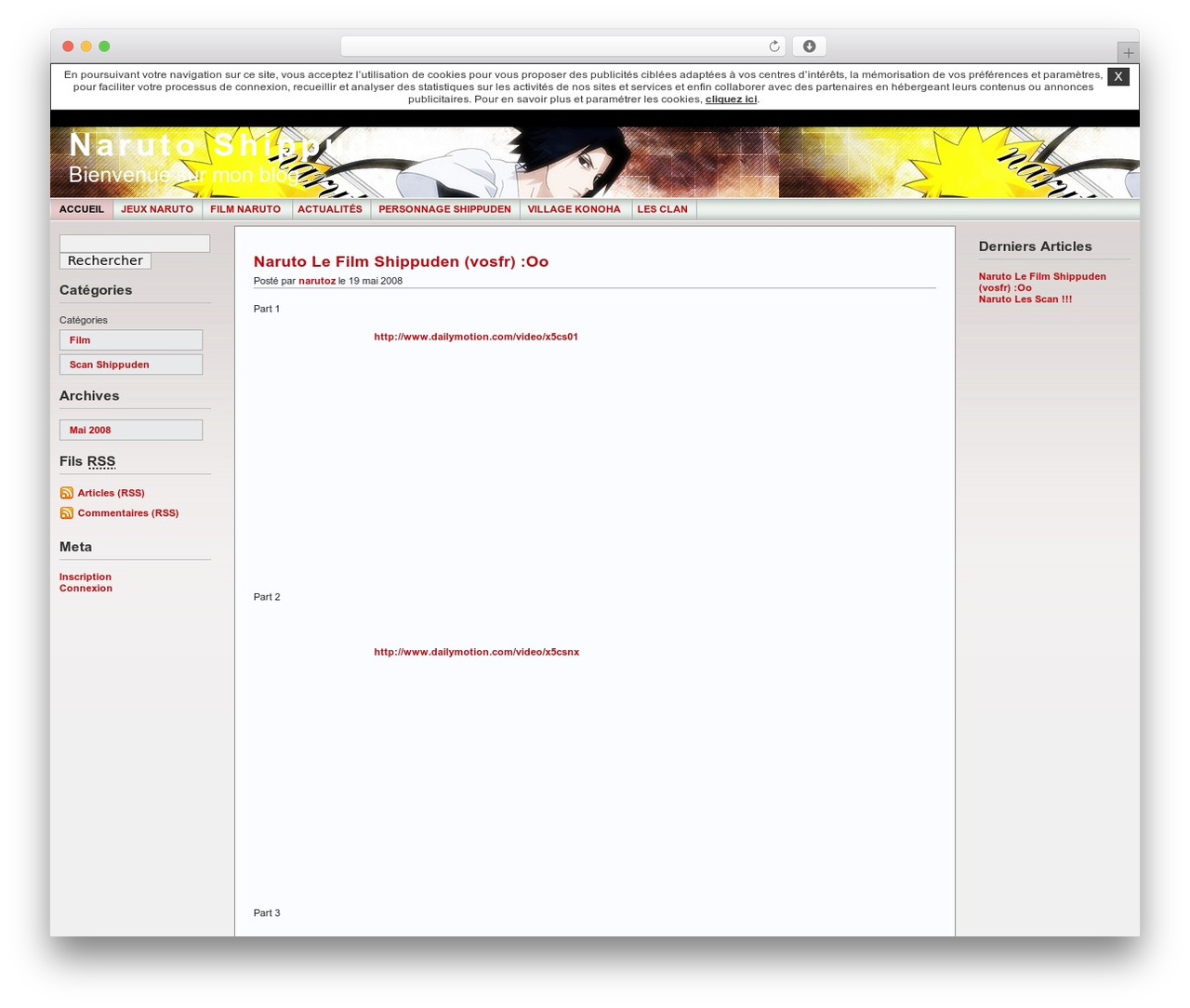Screen dimensions: 1190x1008
Task: Open the browser downloads icon
Action: 809,46
